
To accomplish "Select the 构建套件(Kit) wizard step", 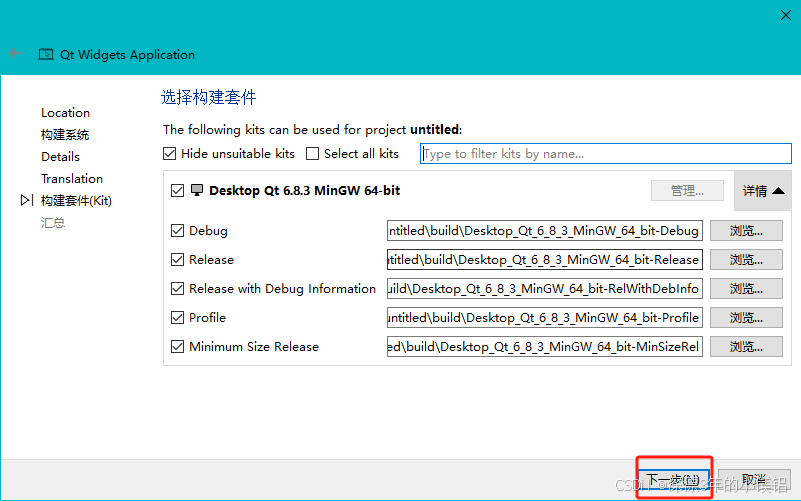I will pyautogui.click(x=76, y=201).
